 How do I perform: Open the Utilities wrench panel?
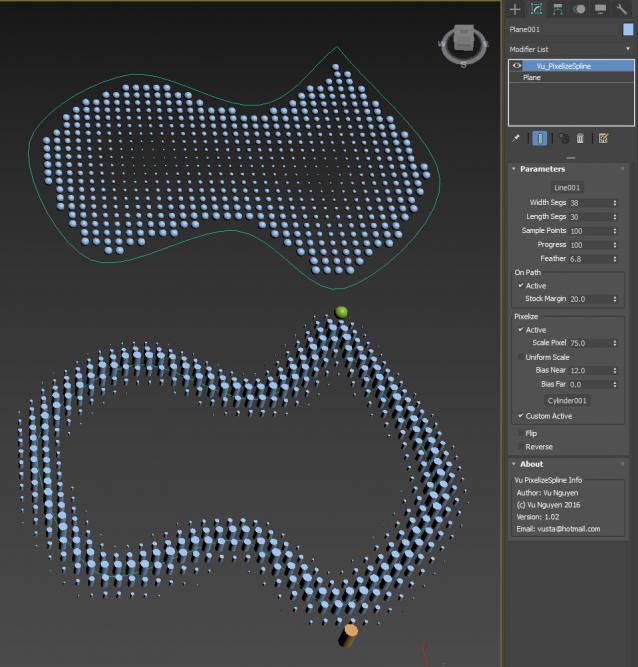tap(622, 9)
